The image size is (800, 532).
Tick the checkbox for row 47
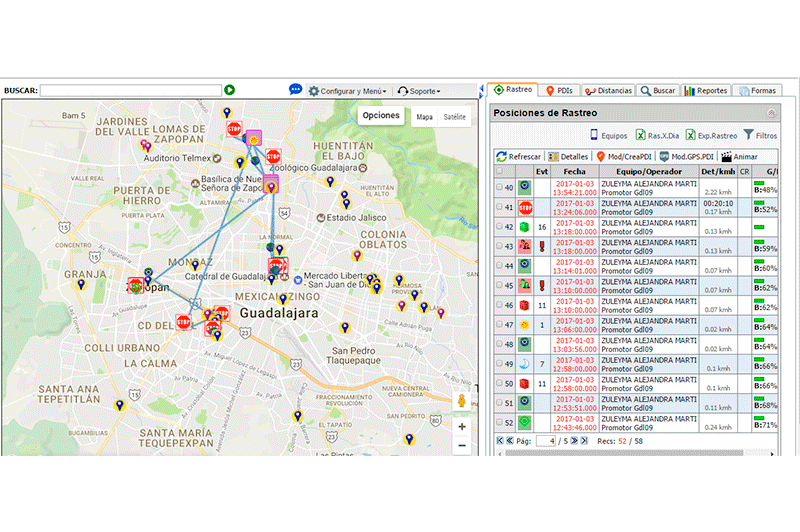(x=499, y=325)
